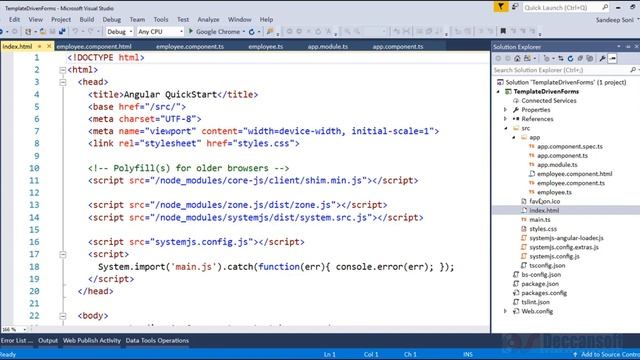Click the Solution Explorer Back arrow icon
640x360 pixels.
pos(498,58)
